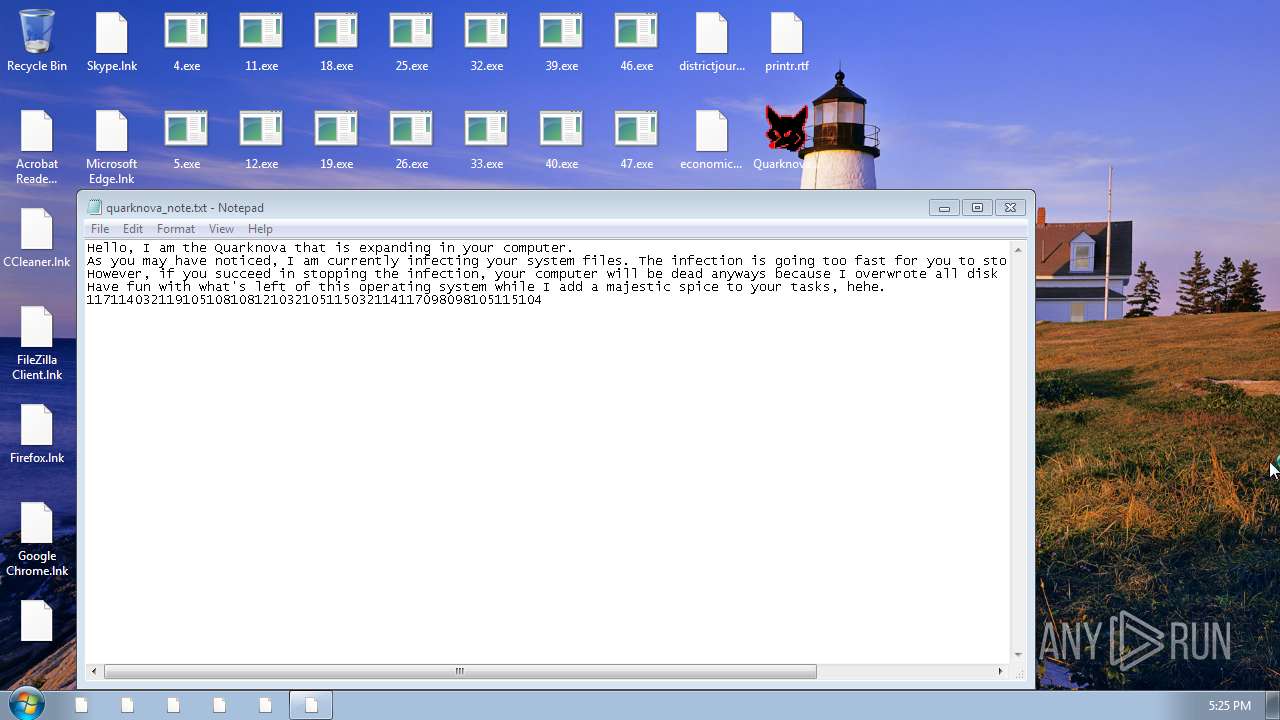Click the first taskbar program button
Screen dimensions: 1280x720
81,705
